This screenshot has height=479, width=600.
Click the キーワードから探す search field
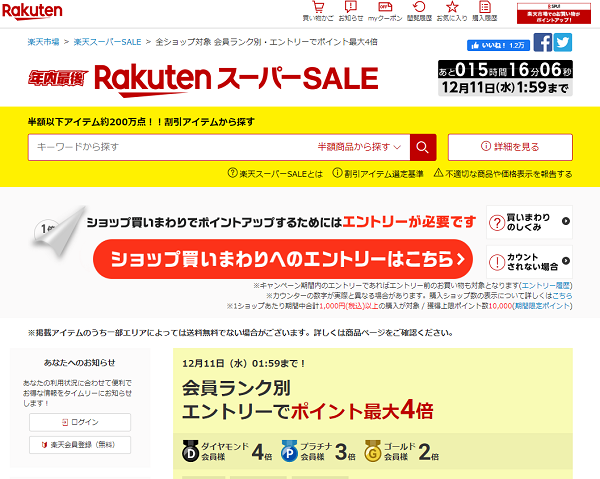[170, 147]
